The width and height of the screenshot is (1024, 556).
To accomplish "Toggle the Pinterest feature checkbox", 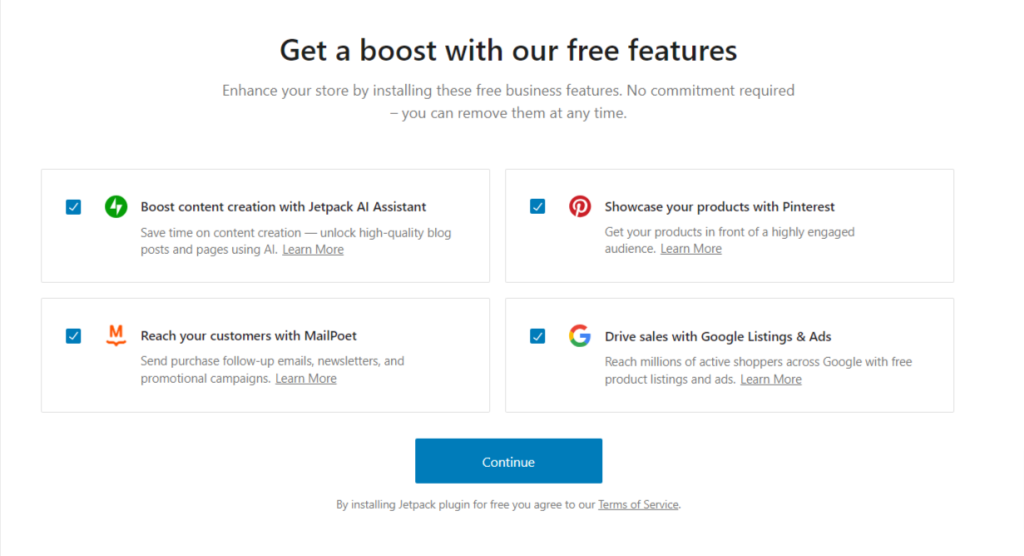I will (538, 207).
